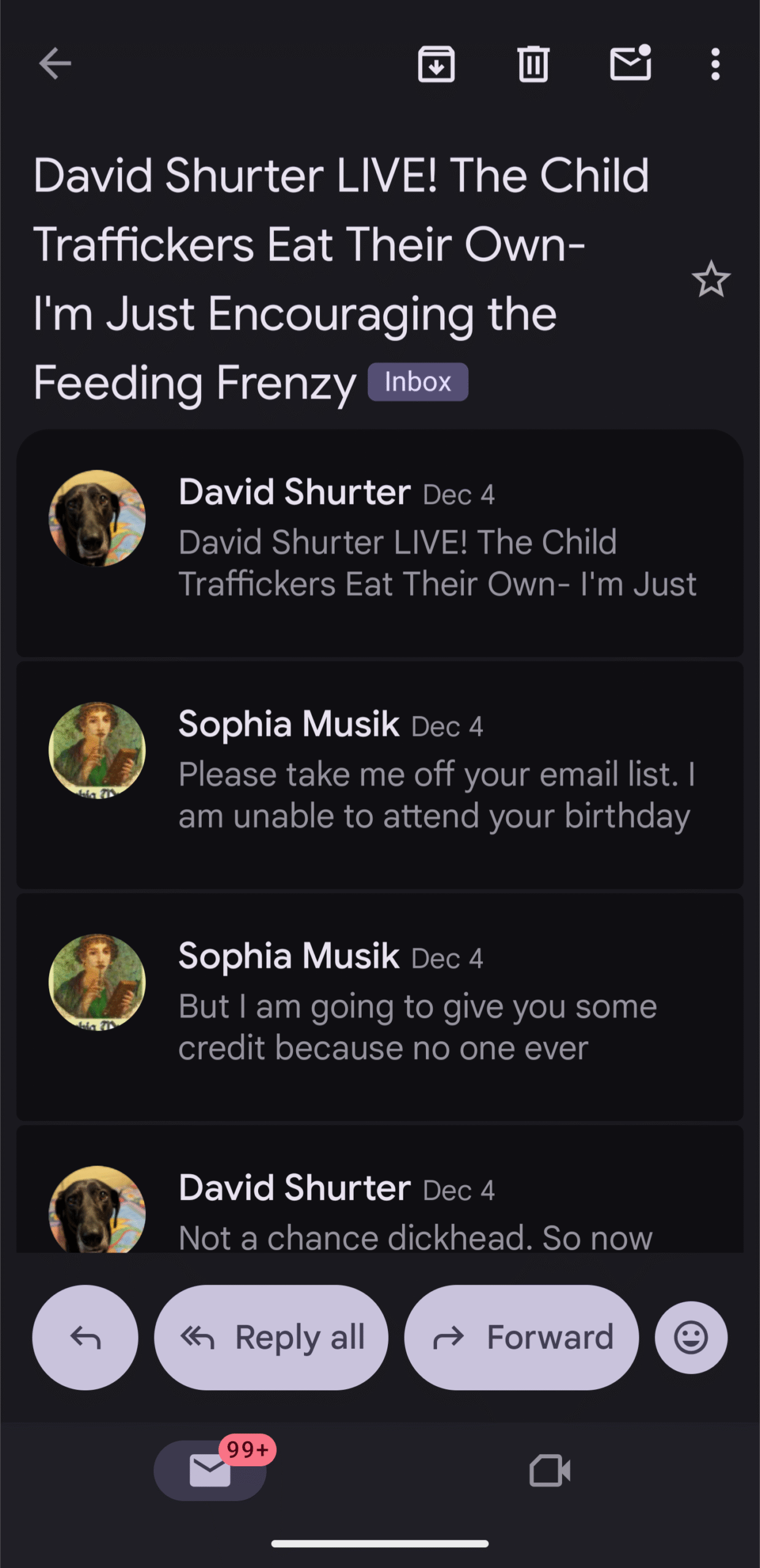
Task: Open Sophia Musik's avatar in second message
Action: pyautogui.click(x=97, y=750)
